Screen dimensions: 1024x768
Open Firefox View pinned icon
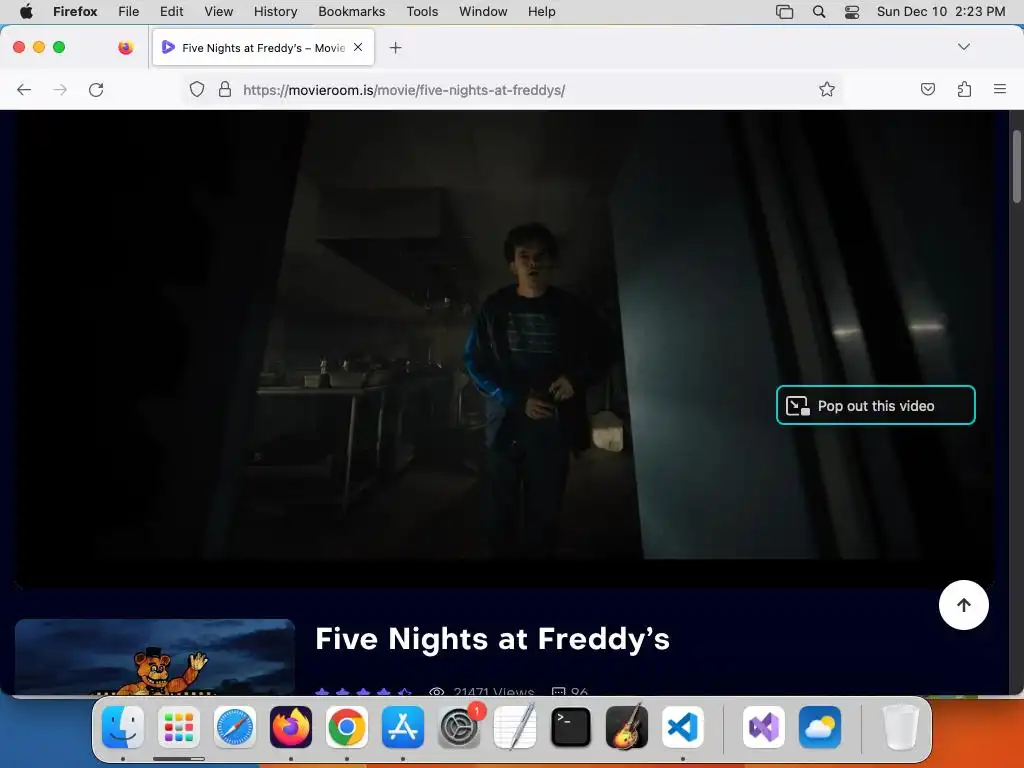(x=125, y=47)
